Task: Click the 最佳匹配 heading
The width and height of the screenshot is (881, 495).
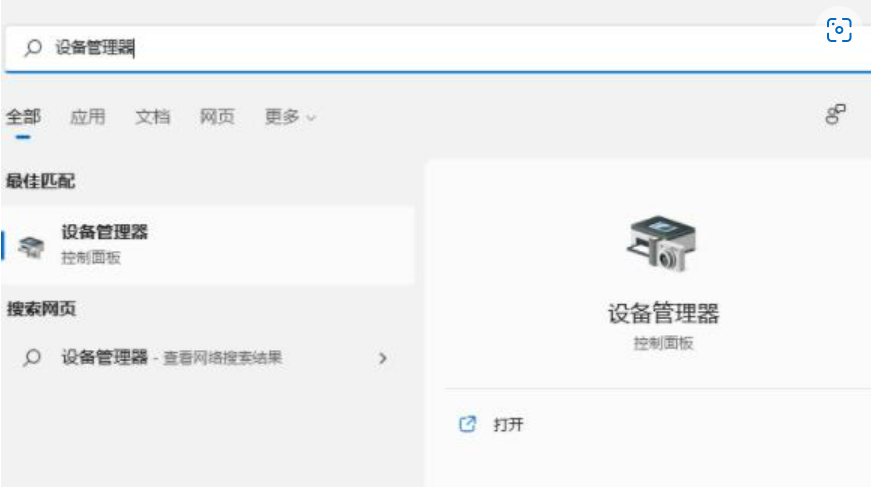Action: pos(40,181)
